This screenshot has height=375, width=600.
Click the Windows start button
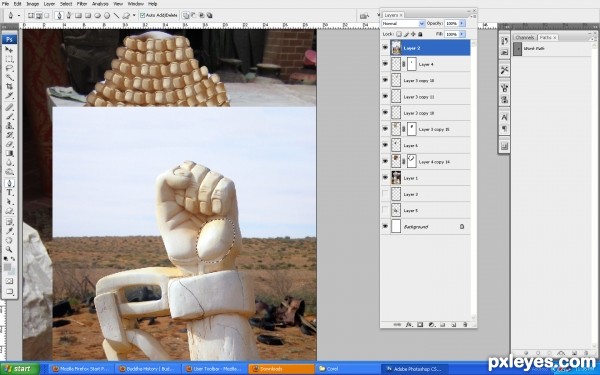pos(20,369)
